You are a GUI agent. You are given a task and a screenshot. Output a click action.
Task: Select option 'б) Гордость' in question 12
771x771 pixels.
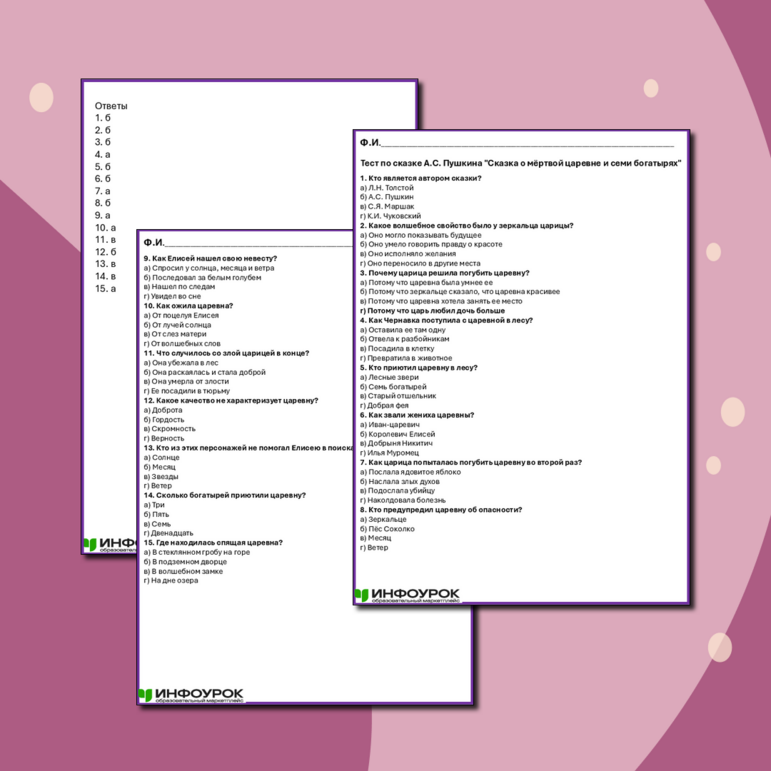(x=165, y=419)
